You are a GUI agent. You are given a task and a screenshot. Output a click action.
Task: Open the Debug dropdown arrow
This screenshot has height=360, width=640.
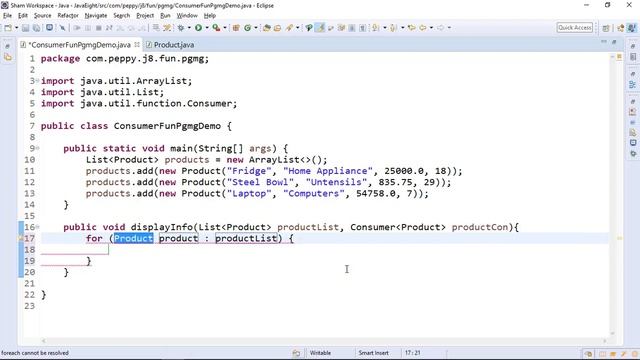tap(189, 28)
